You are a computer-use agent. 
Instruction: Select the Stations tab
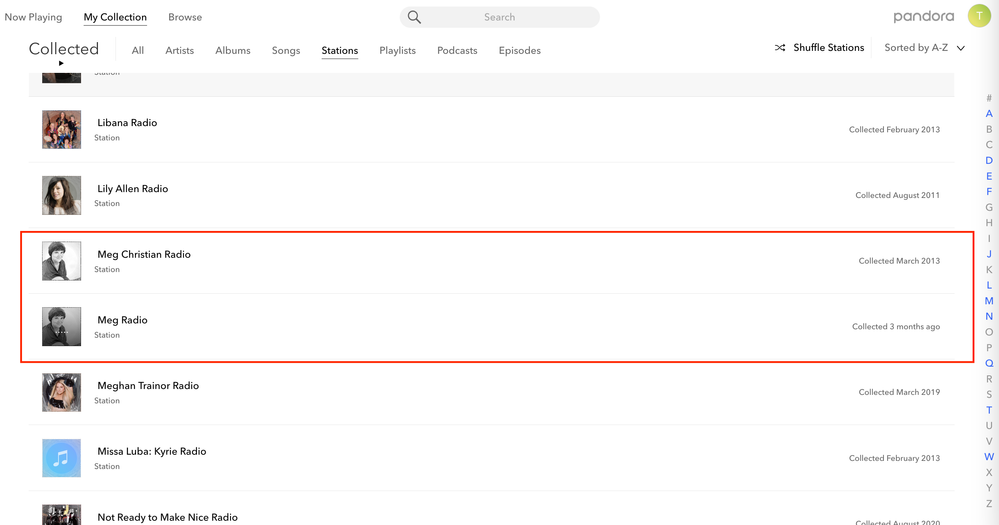pos(340,50)
